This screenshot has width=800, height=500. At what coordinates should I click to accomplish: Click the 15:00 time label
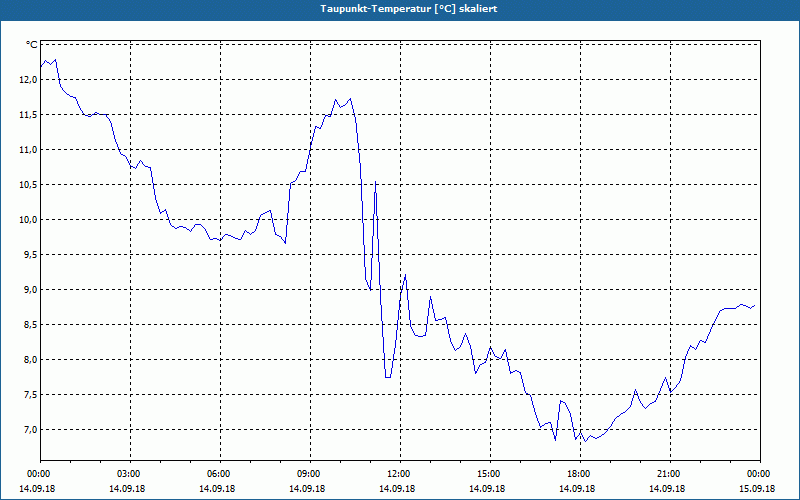(489, 474)
